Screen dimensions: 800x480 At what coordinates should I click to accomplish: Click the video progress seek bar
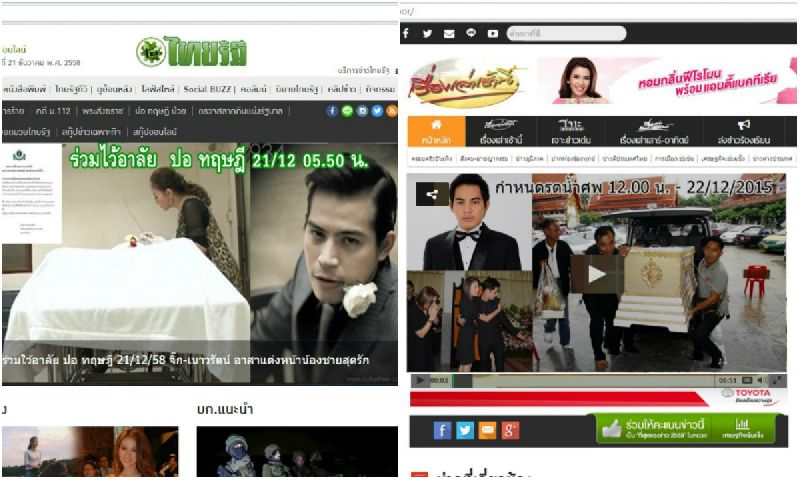point(583,381)
